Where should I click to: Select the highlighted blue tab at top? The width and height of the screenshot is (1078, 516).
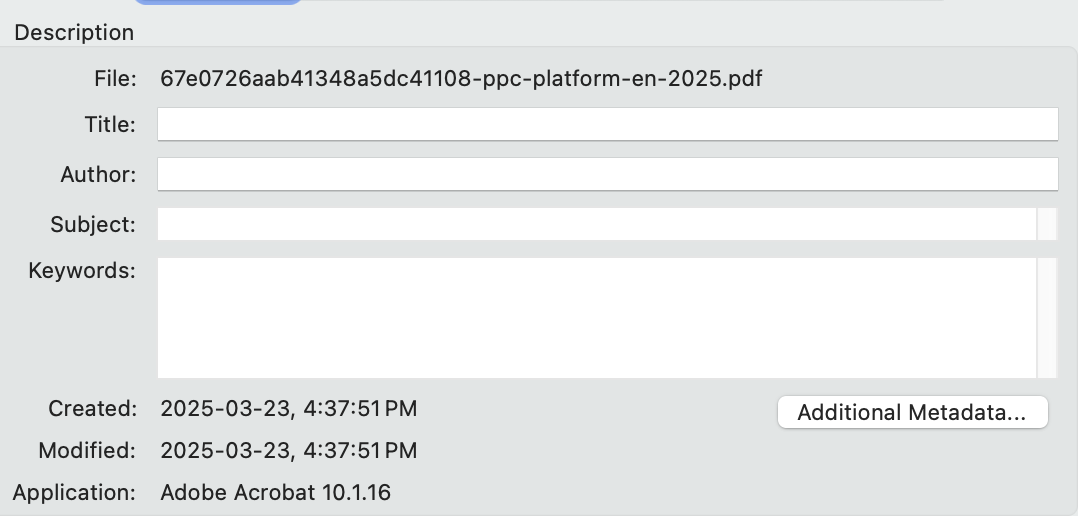click(218, 2)
